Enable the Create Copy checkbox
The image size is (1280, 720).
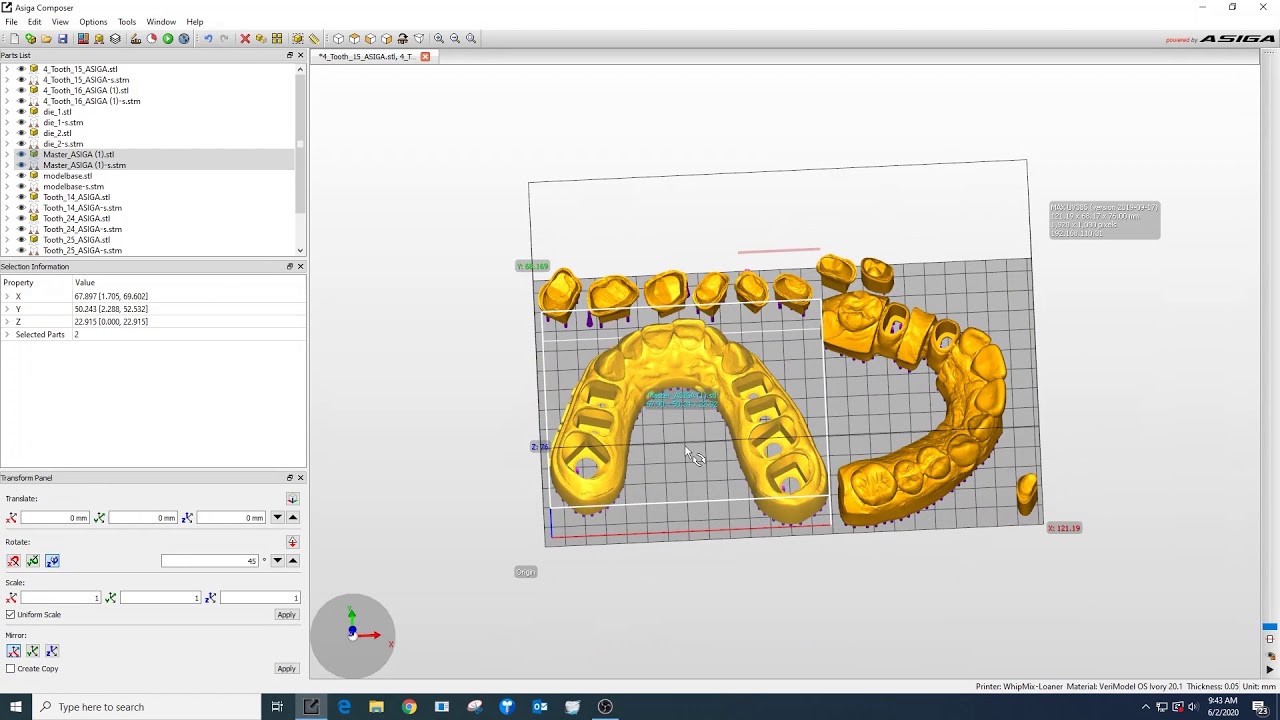(11, 669)
